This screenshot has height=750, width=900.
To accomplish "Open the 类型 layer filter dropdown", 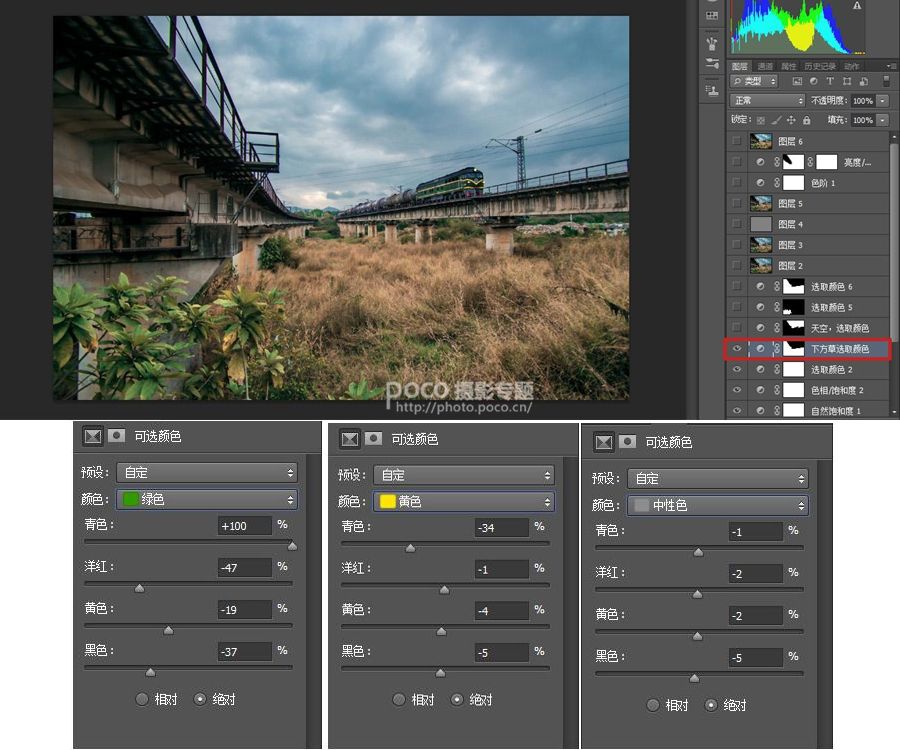I will pyautogui.click(x=754, y=81).
